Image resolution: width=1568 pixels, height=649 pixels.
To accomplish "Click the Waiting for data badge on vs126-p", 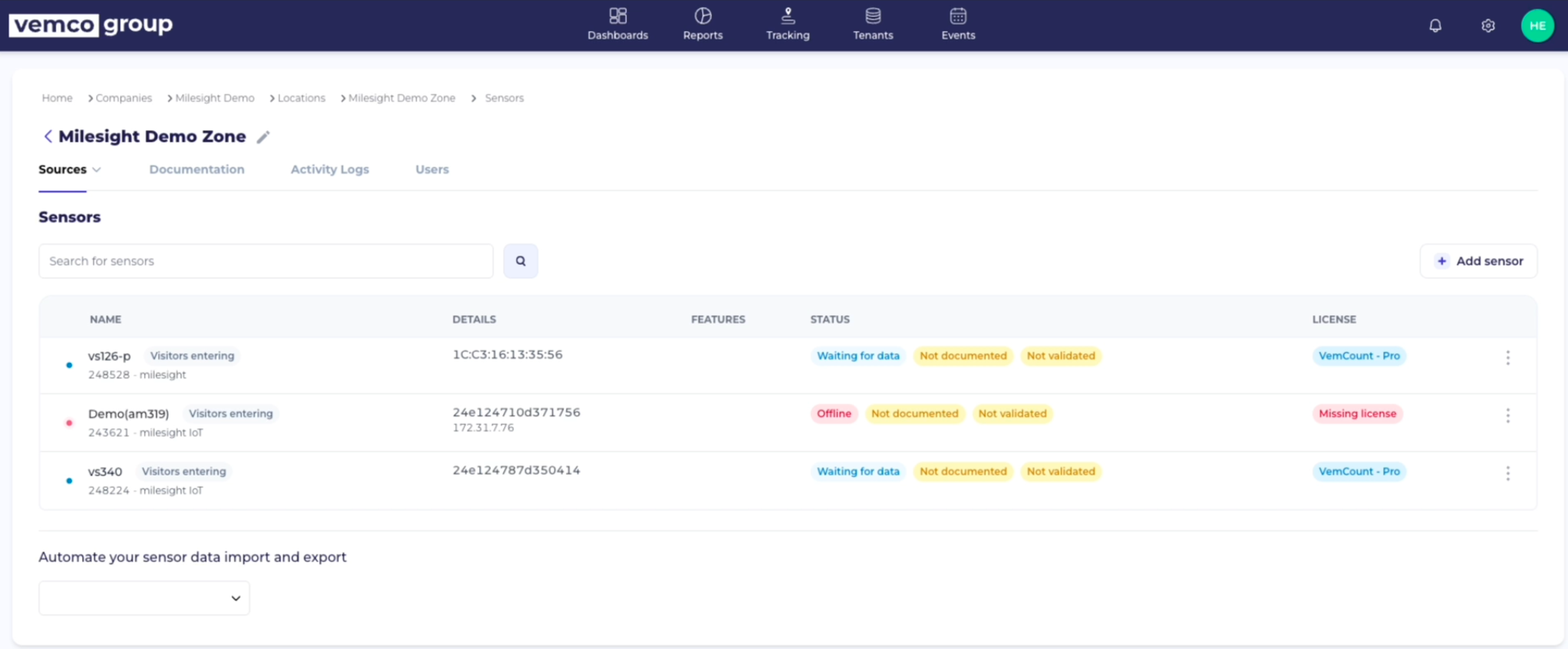I will (x=858, y=355).
